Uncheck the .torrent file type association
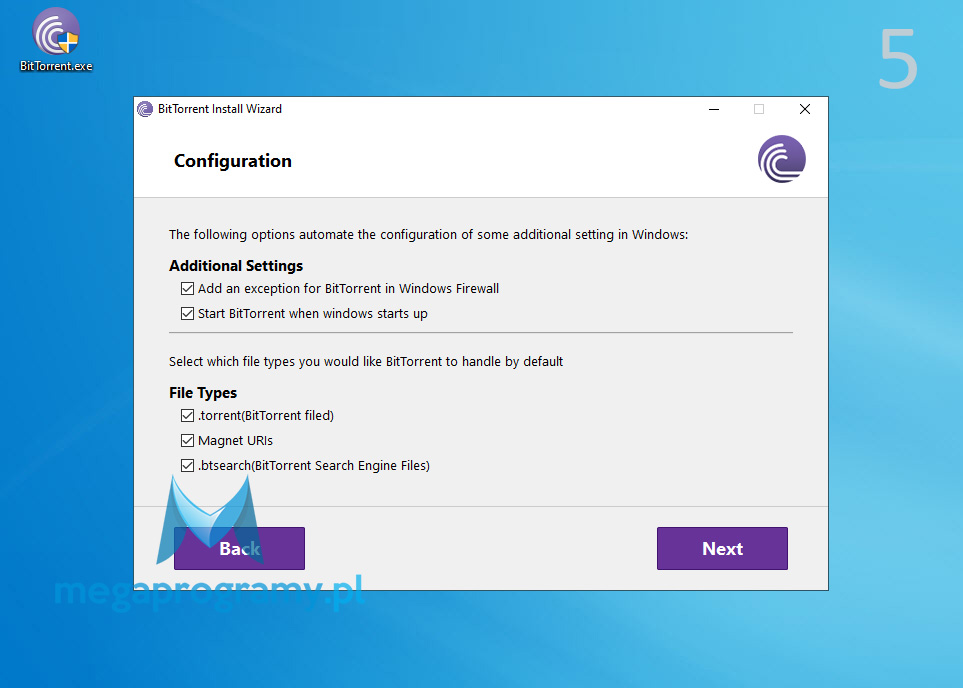Image resolution: width=963 pixels, height=688 pixels. [x=187, y=416]
